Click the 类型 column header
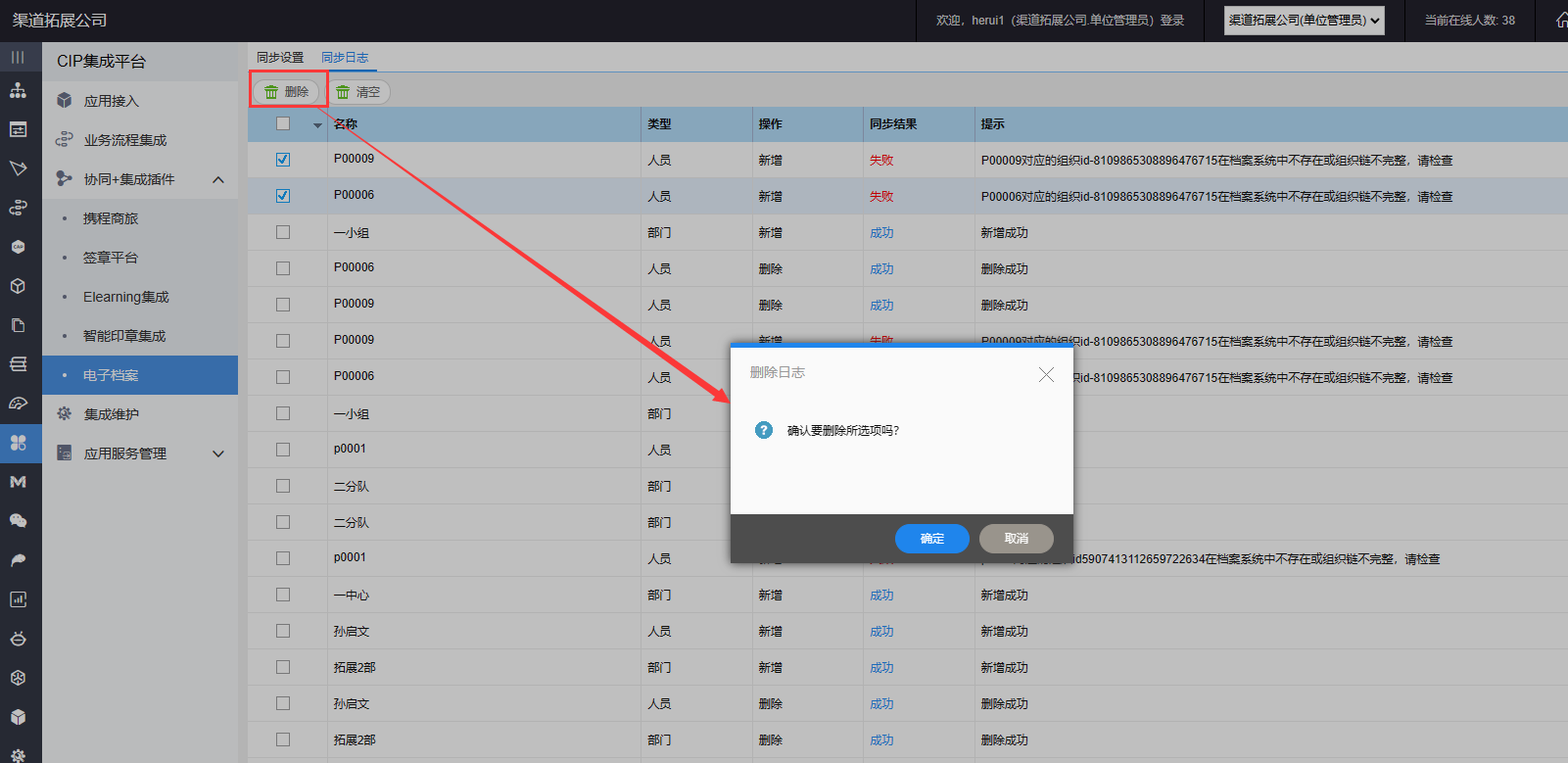1568x763 pixels. click(659, 124)
